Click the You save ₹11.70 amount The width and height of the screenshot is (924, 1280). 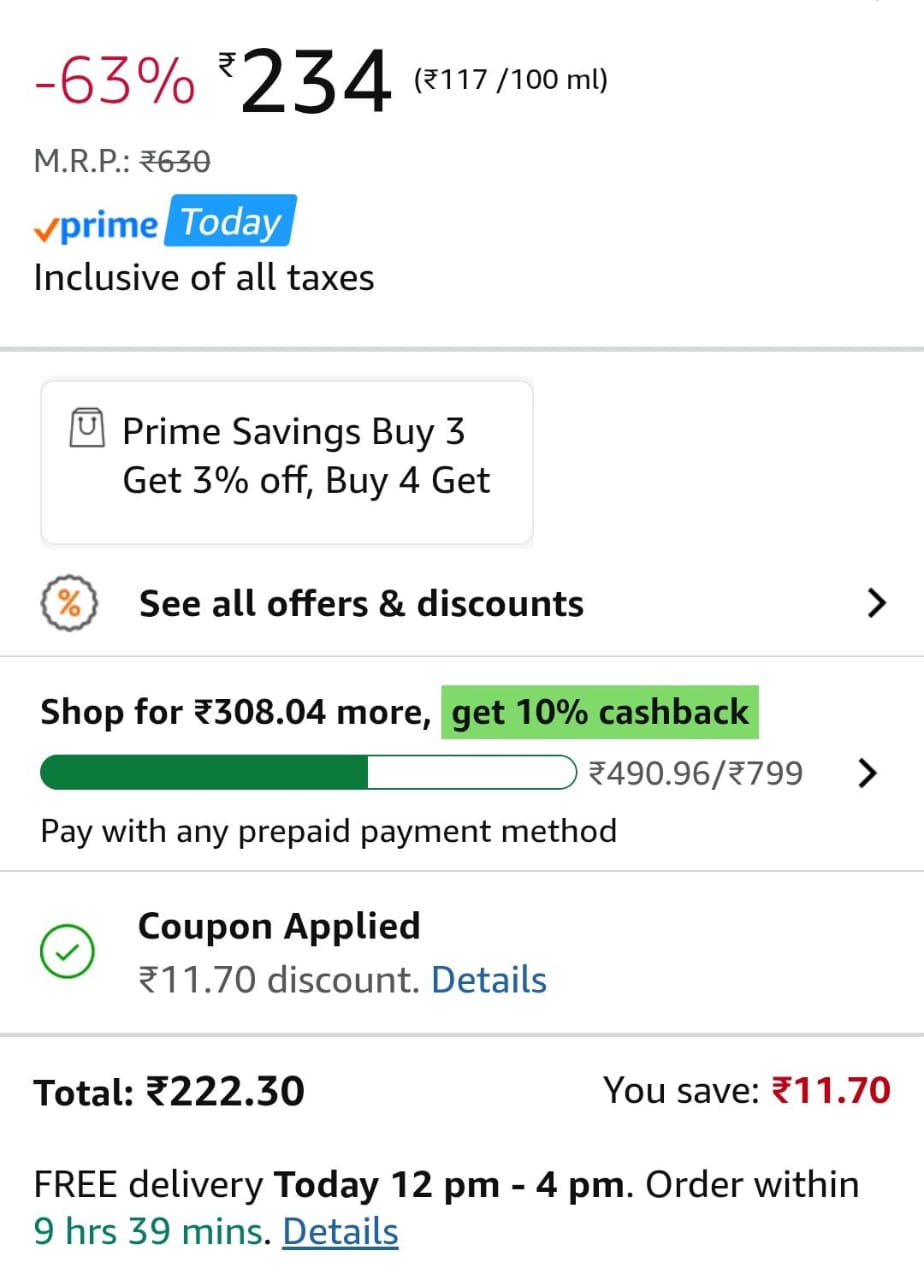(x=830, y=1090)
